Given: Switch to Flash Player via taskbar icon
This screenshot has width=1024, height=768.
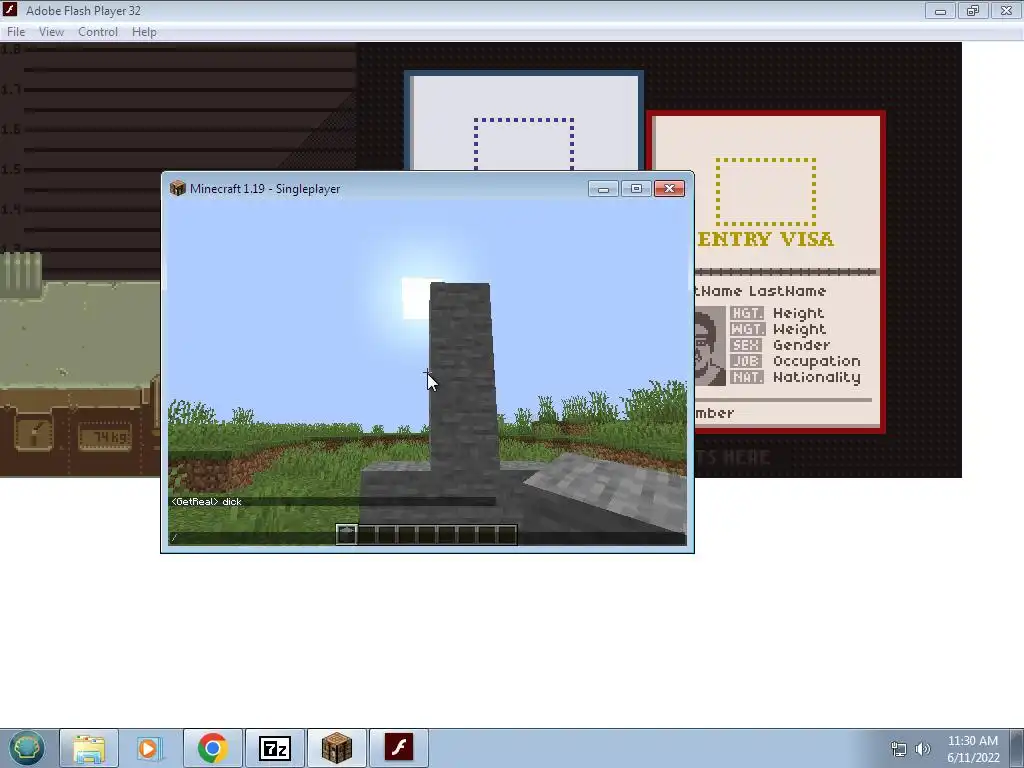Looking at the screenshot, I should click(x=398, y=748).
